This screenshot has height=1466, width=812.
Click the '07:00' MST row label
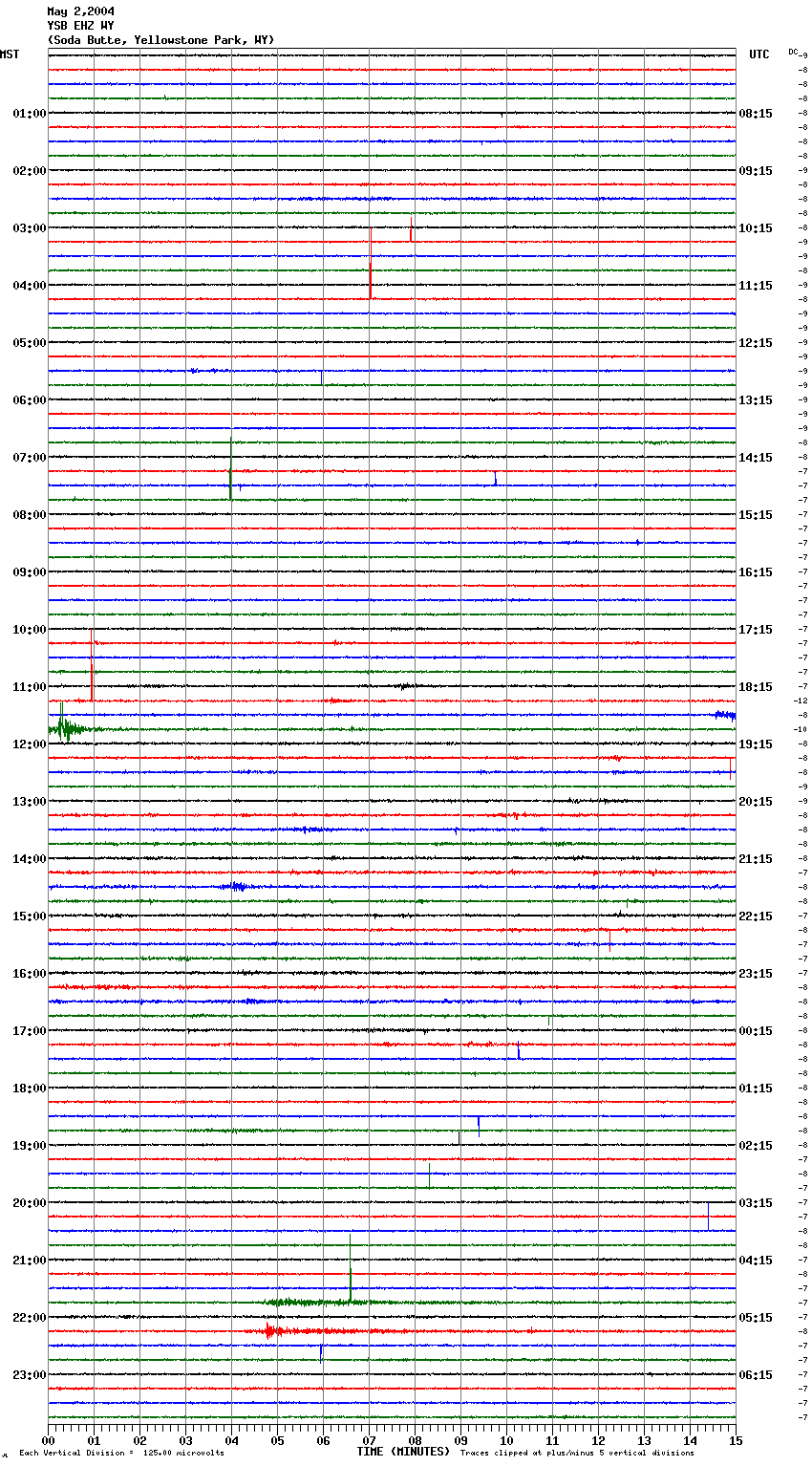[30, 458]
